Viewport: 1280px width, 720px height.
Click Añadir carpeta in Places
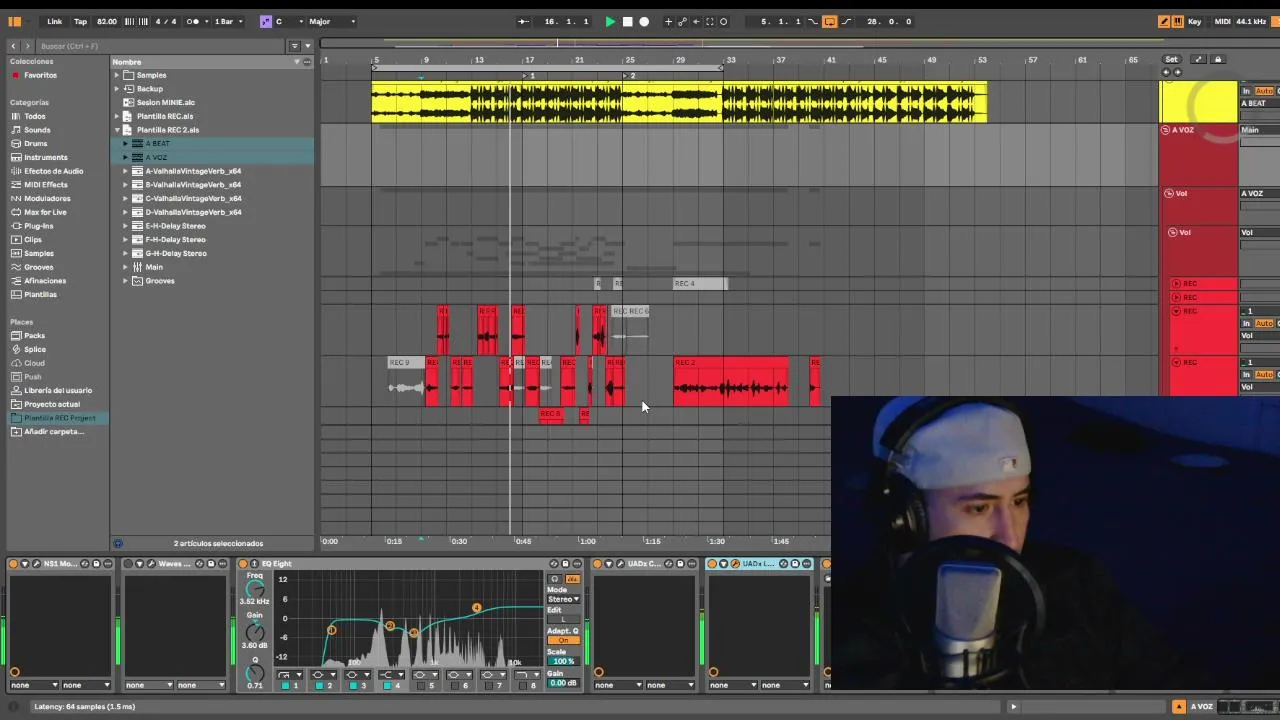tap(54, 432)
